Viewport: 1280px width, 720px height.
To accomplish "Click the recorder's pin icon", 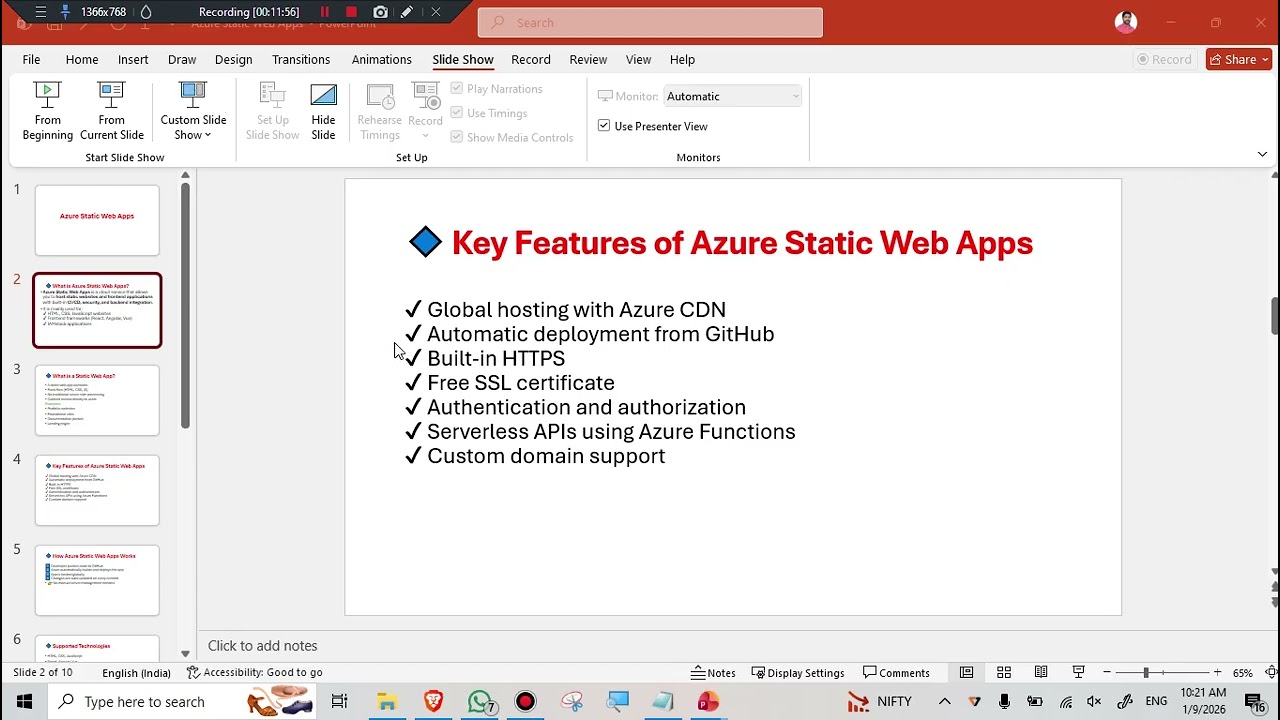I will (65, 12).
